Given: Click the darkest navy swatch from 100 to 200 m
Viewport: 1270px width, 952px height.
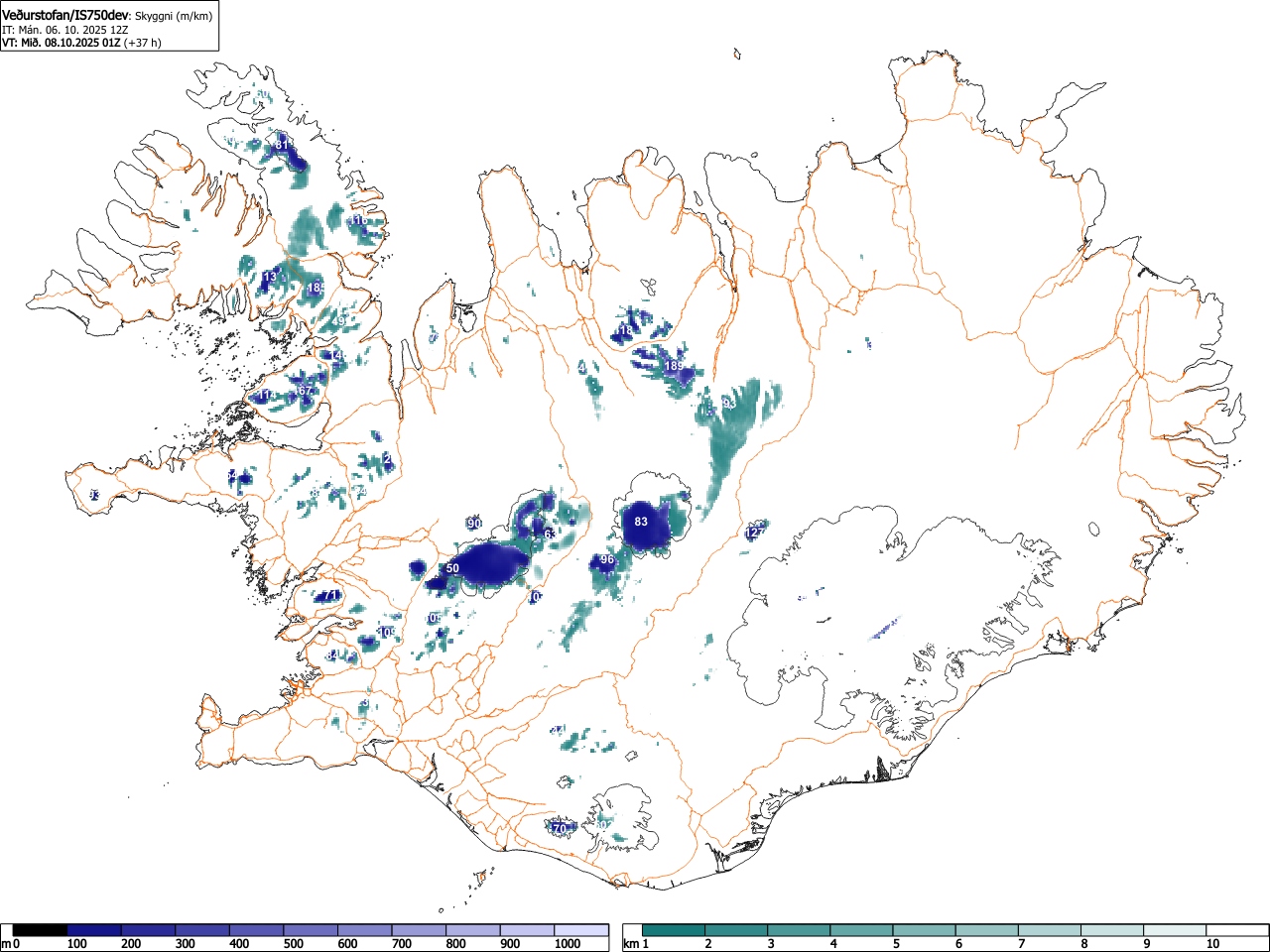Looking at the screenshot, I should click(x=93, y=930).
